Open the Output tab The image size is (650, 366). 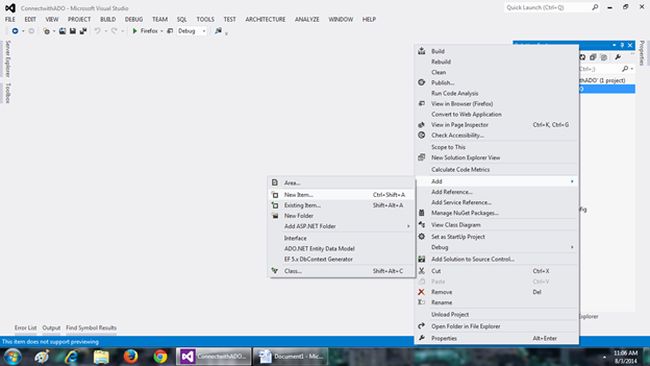pyautogui.click(x=51, y=327)
